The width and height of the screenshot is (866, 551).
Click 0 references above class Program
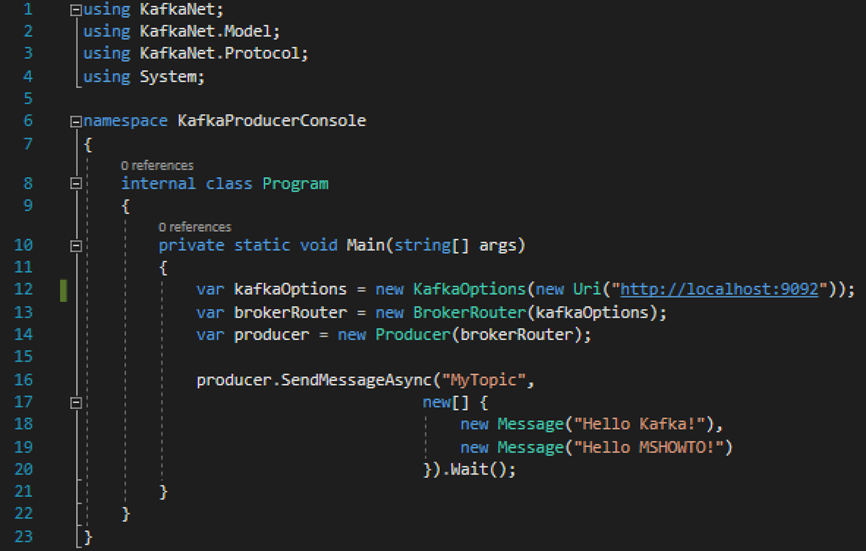[x=157, y=166]
